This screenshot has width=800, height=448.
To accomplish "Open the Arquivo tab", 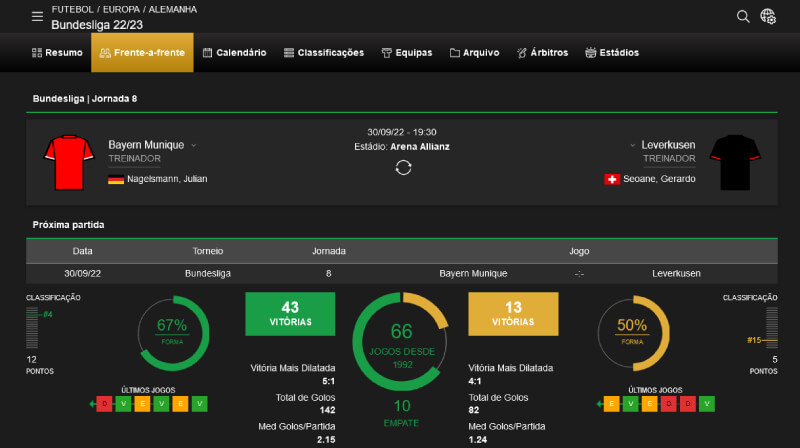I will coord(474,53).
